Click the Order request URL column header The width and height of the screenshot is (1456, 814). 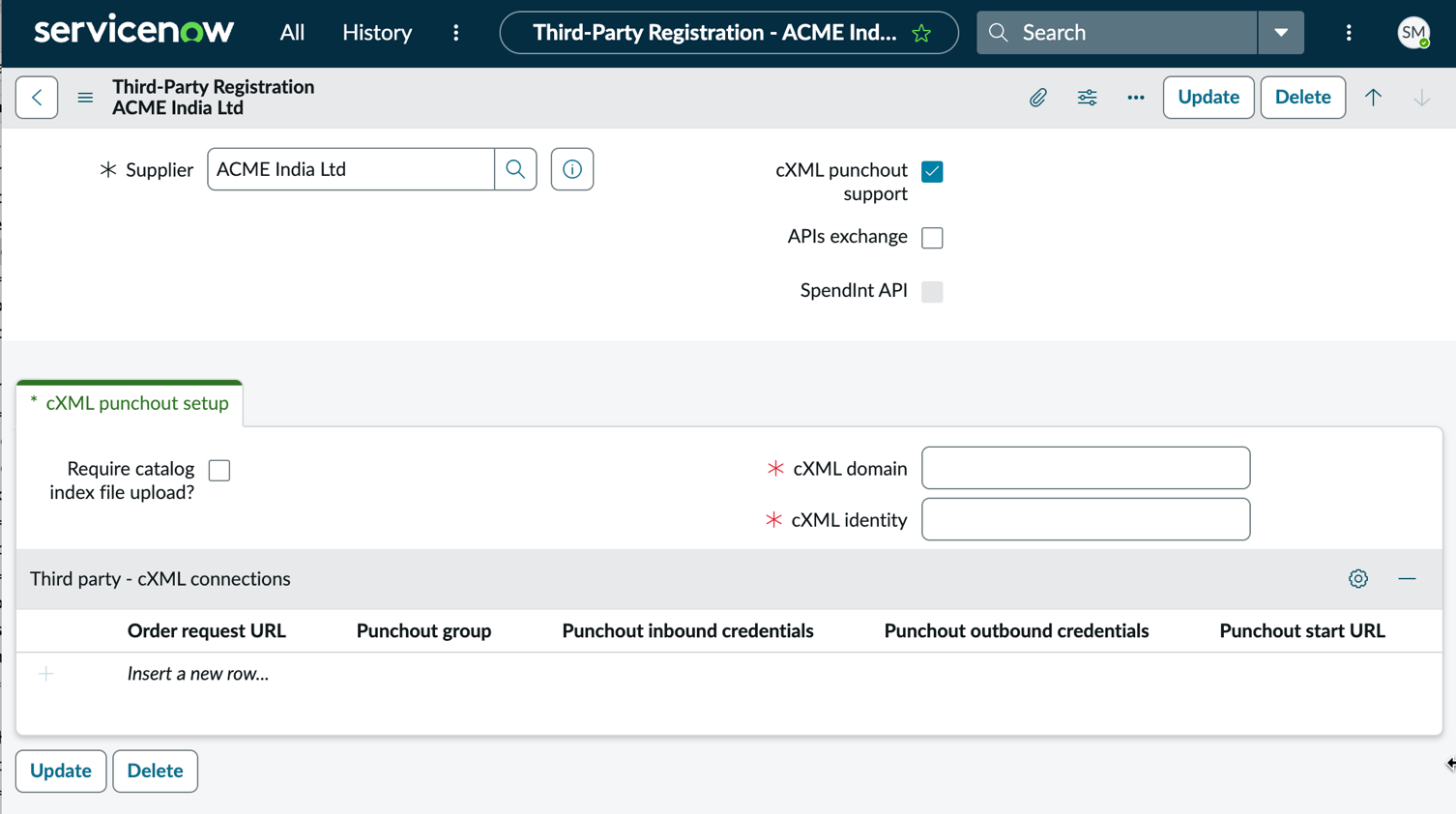(207, 631)
